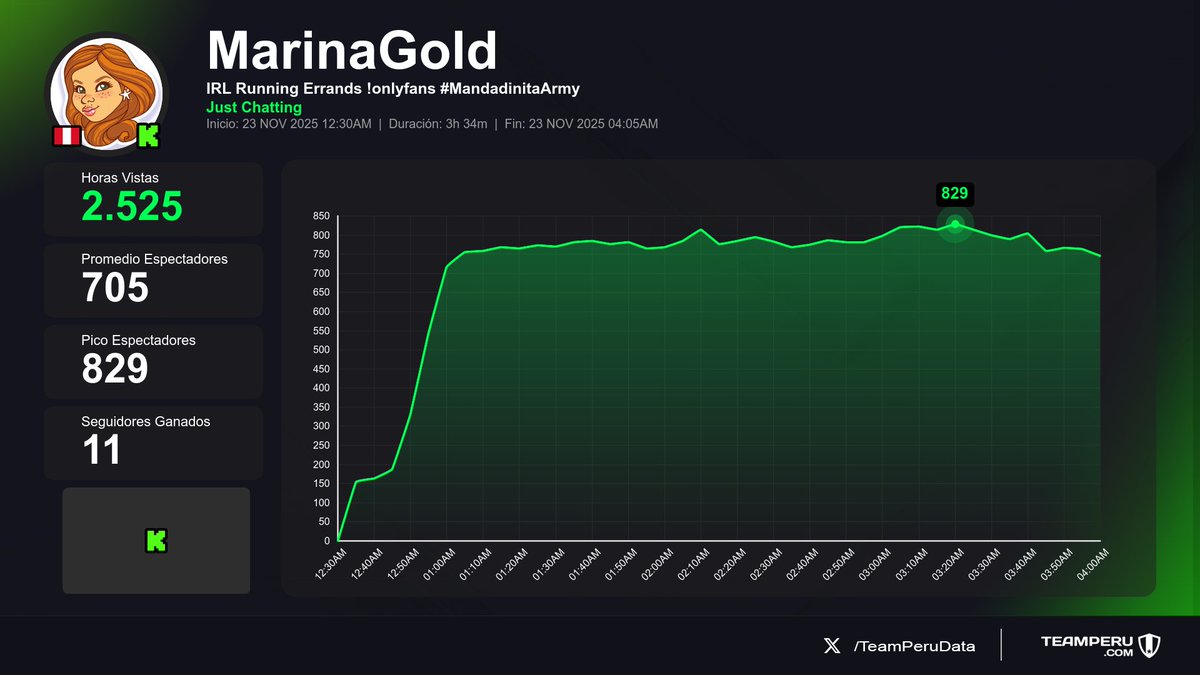
Task: Click the 850 y-axis label
Action: tap(321, 216)
